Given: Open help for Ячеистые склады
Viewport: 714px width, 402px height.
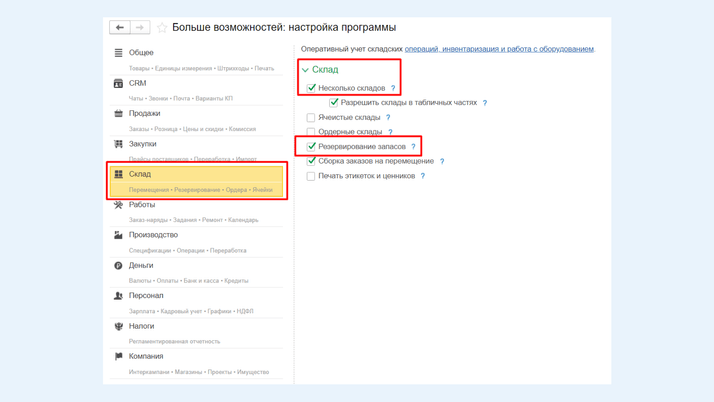Looking at the screenshot, I should [388, 117].
